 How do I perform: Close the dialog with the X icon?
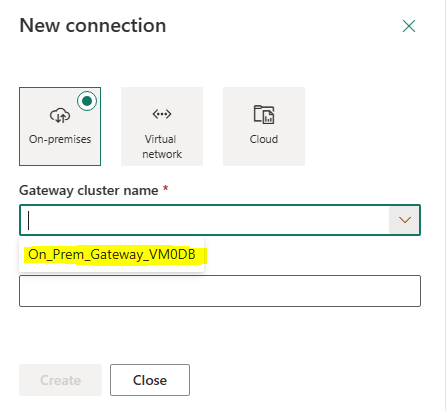click(409, 26)
